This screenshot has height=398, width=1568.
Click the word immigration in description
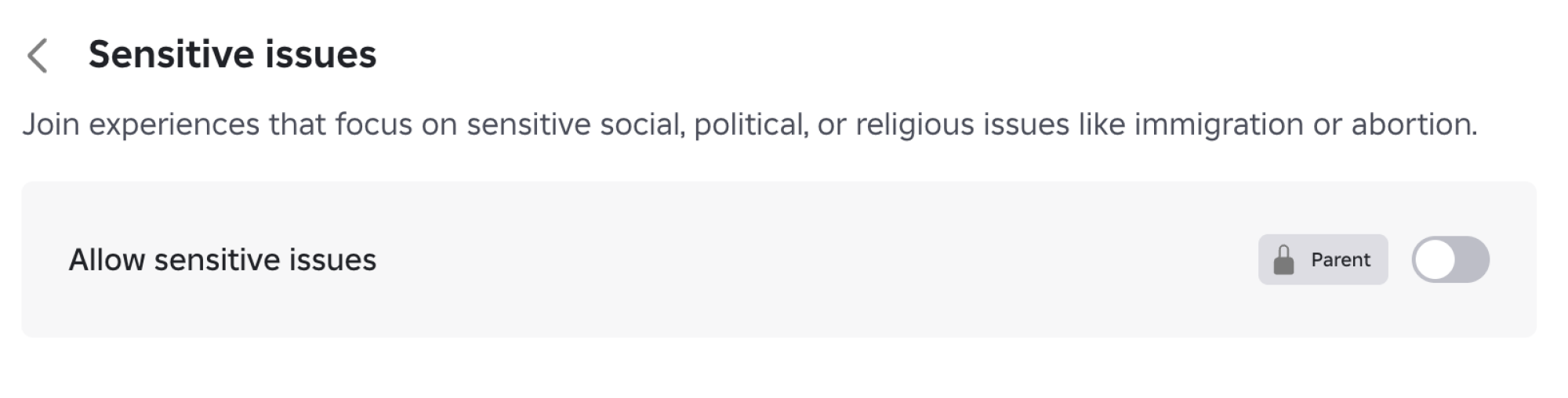(1218, 125)
